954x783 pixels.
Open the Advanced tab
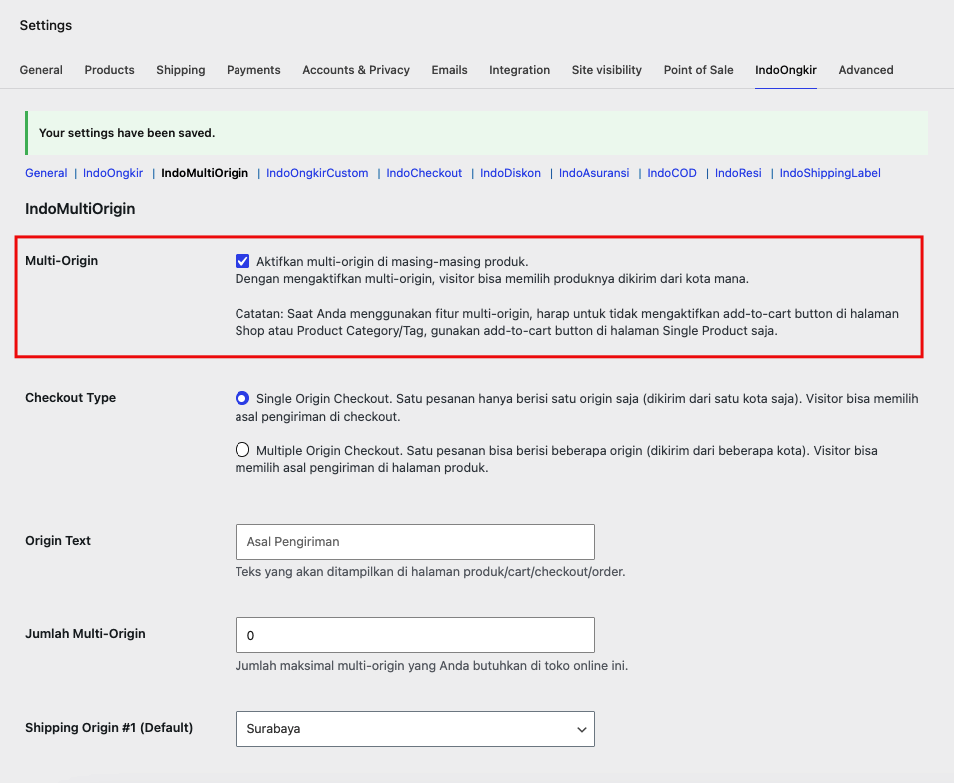[x=866, y=70]
